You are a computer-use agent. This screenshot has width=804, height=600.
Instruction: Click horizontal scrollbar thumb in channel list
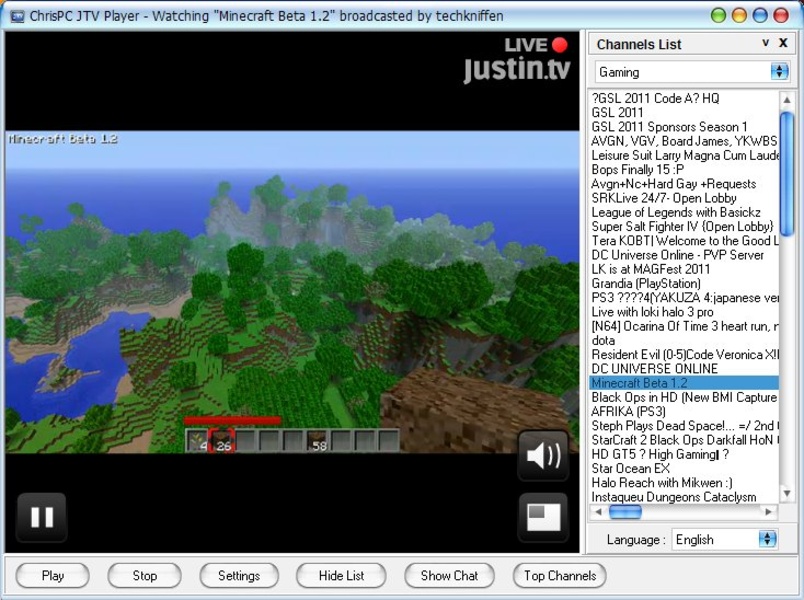click(x=625, y=512)
